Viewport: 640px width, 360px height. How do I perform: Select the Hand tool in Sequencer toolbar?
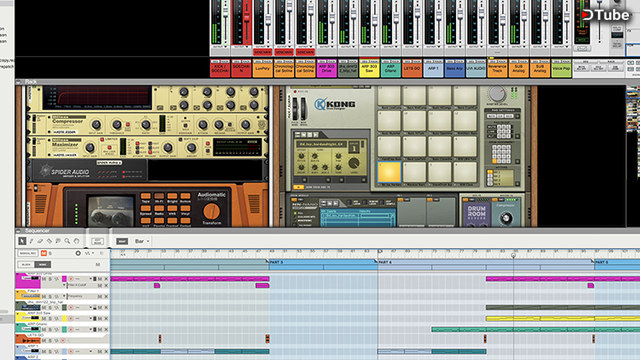76,241
